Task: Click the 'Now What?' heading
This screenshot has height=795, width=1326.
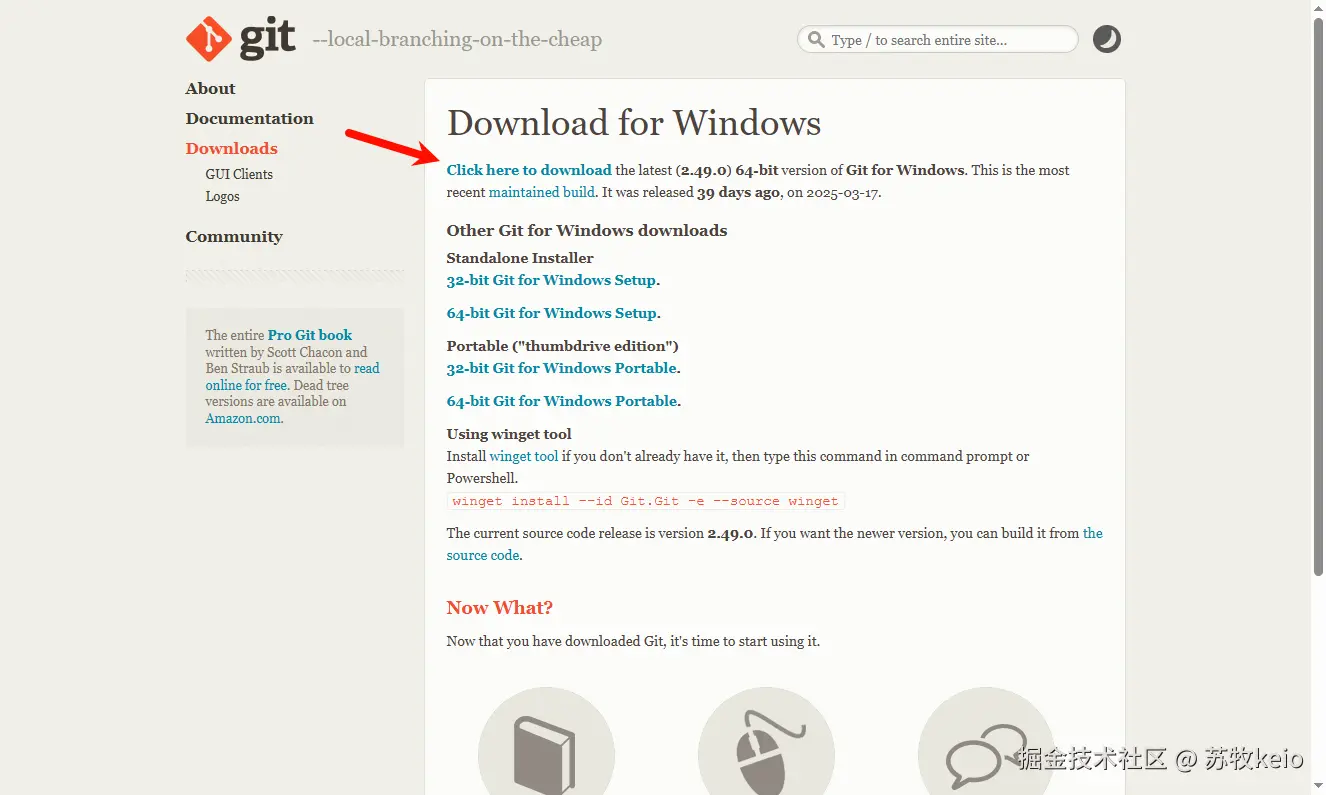Action: point(499,607)
